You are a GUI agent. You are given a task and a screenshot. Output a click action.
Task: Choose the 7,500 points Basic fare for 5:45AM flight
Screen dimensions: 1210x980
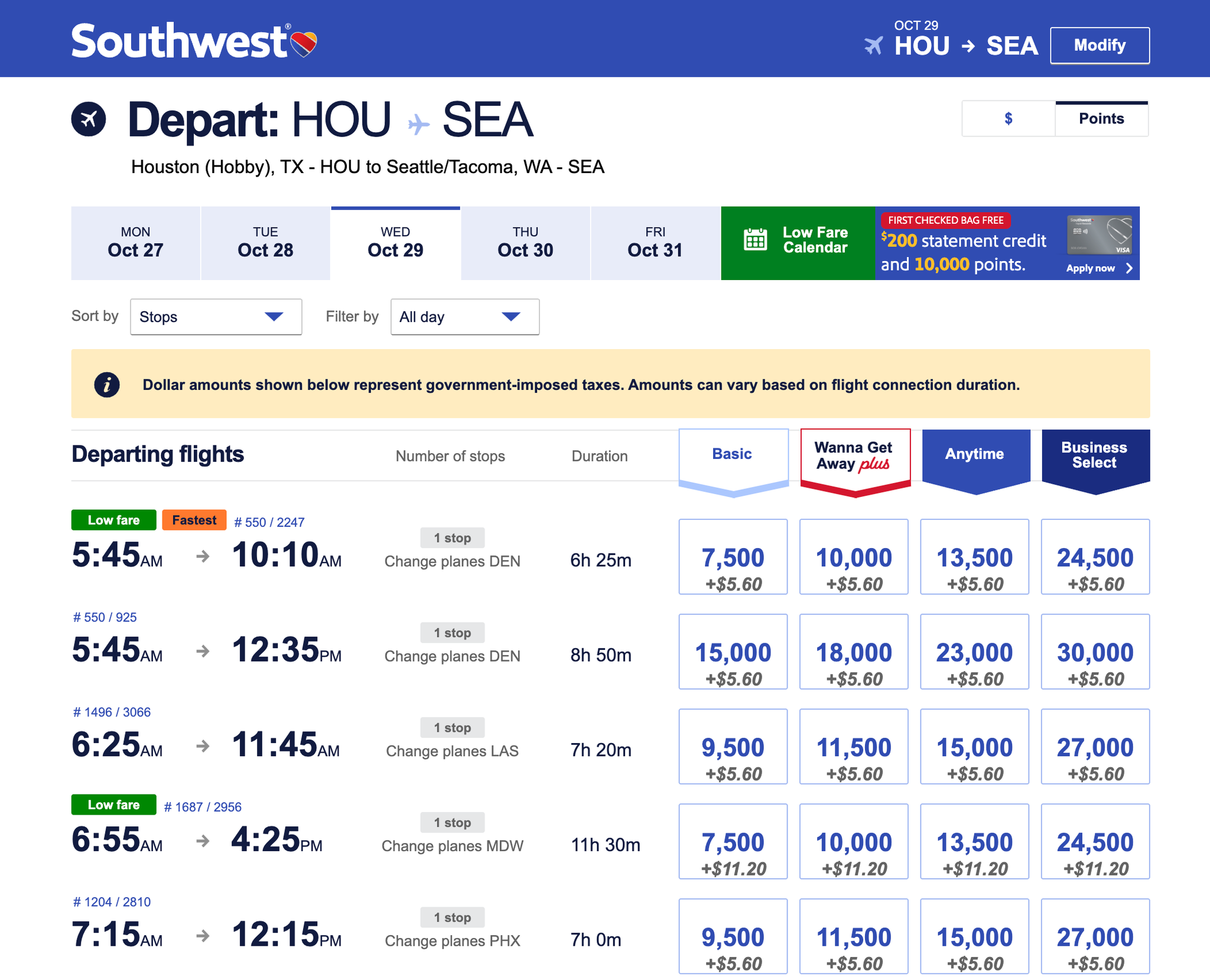pos(733,557)
